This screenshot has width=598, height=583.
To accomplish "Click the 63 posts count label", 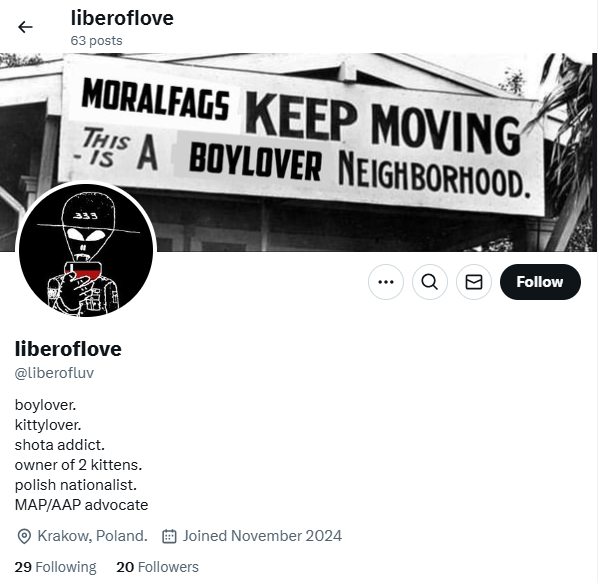I will pyautogui.click(x=96, y=40).
